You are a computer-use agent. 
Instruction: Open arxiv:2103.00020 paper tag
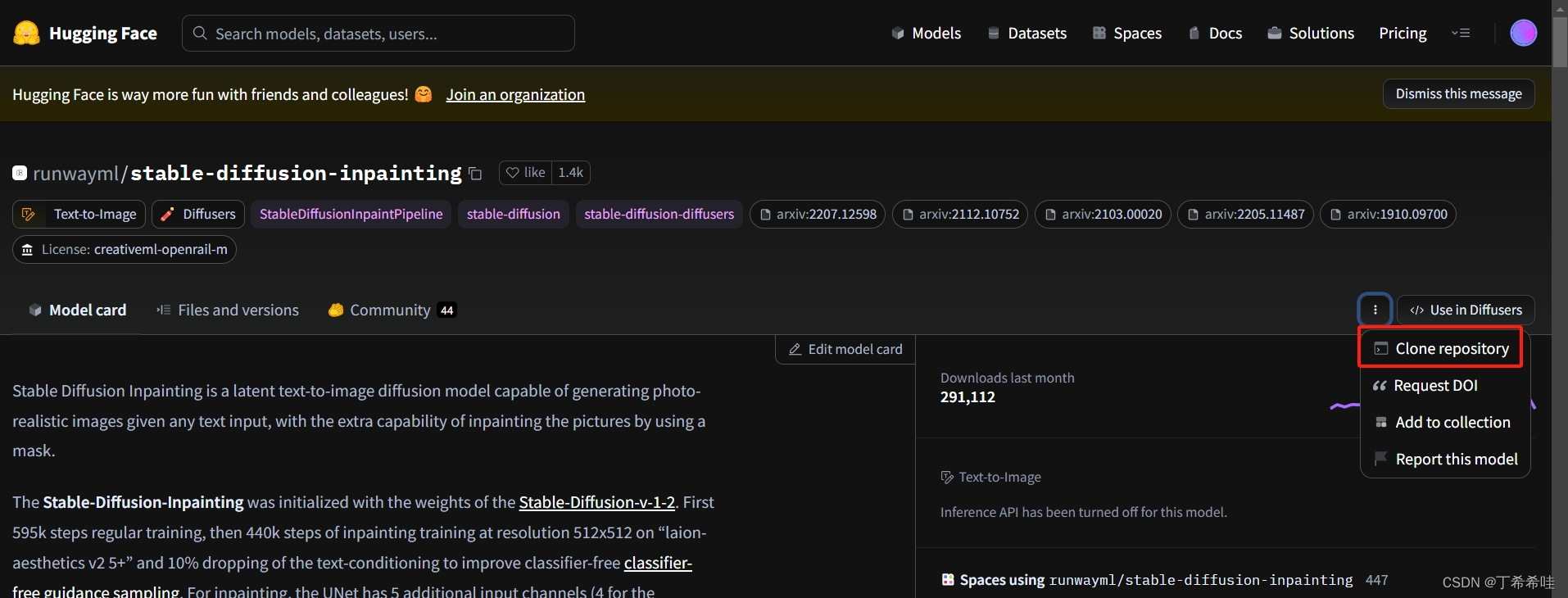(x=1103, y=214)
